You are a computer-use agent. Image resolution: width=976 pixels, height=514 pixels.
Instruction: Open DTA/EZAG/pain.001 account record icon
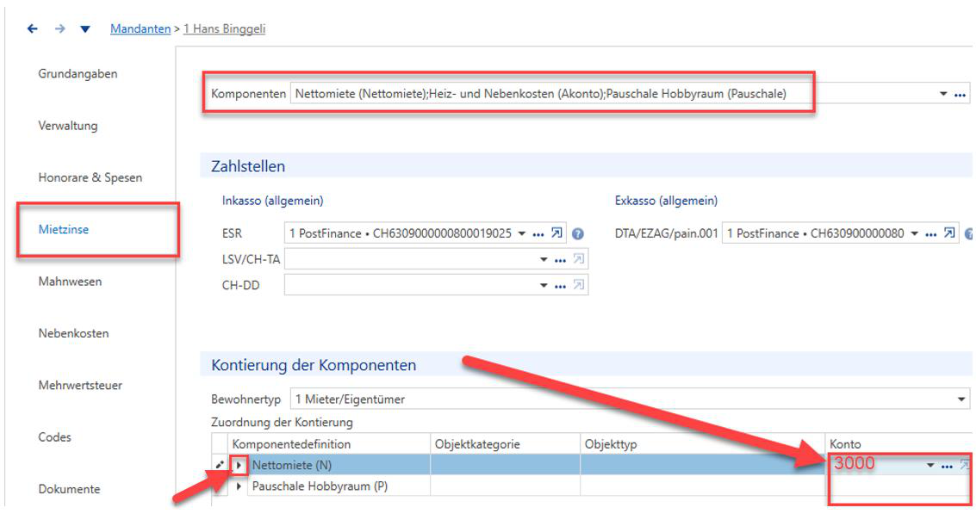coord(949,233)
